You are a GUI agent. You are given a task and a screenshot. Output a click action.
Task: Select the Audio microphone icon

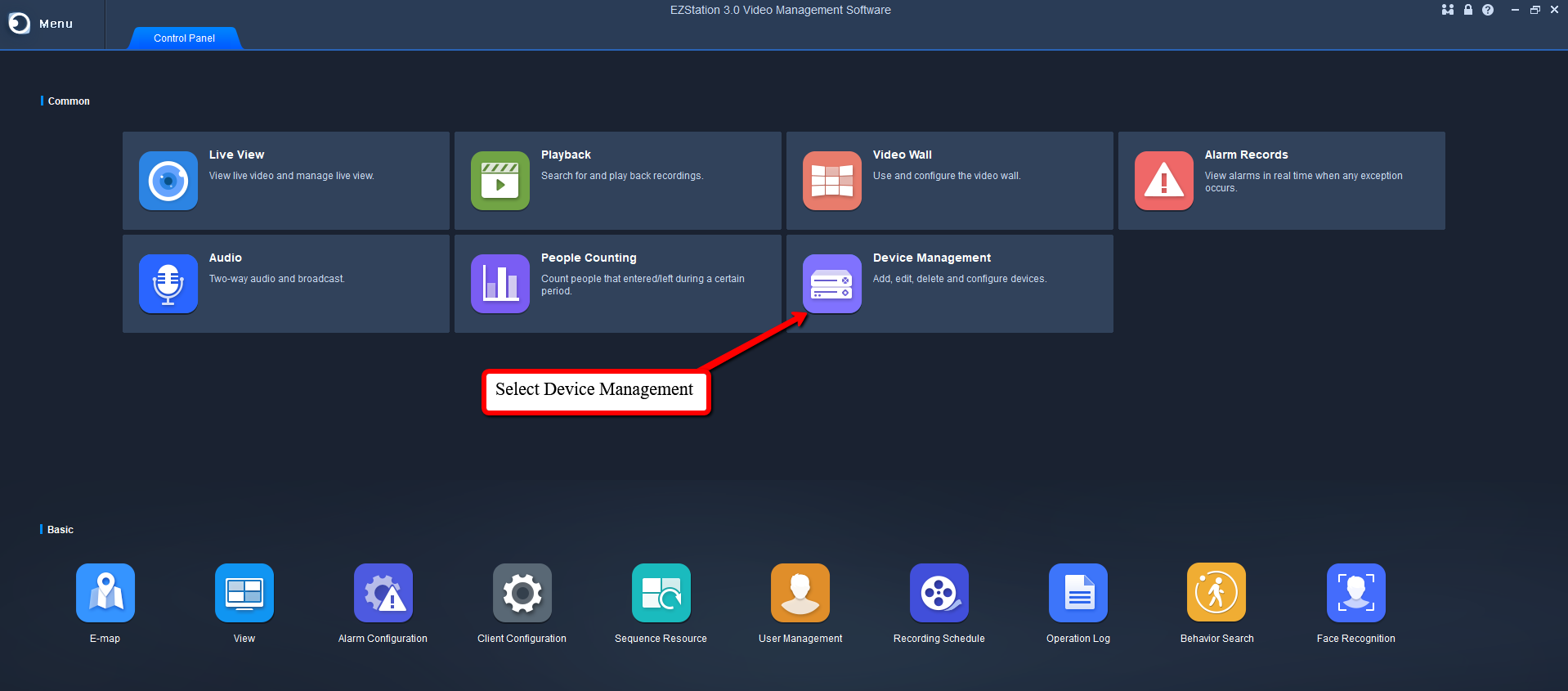(168, 284)
